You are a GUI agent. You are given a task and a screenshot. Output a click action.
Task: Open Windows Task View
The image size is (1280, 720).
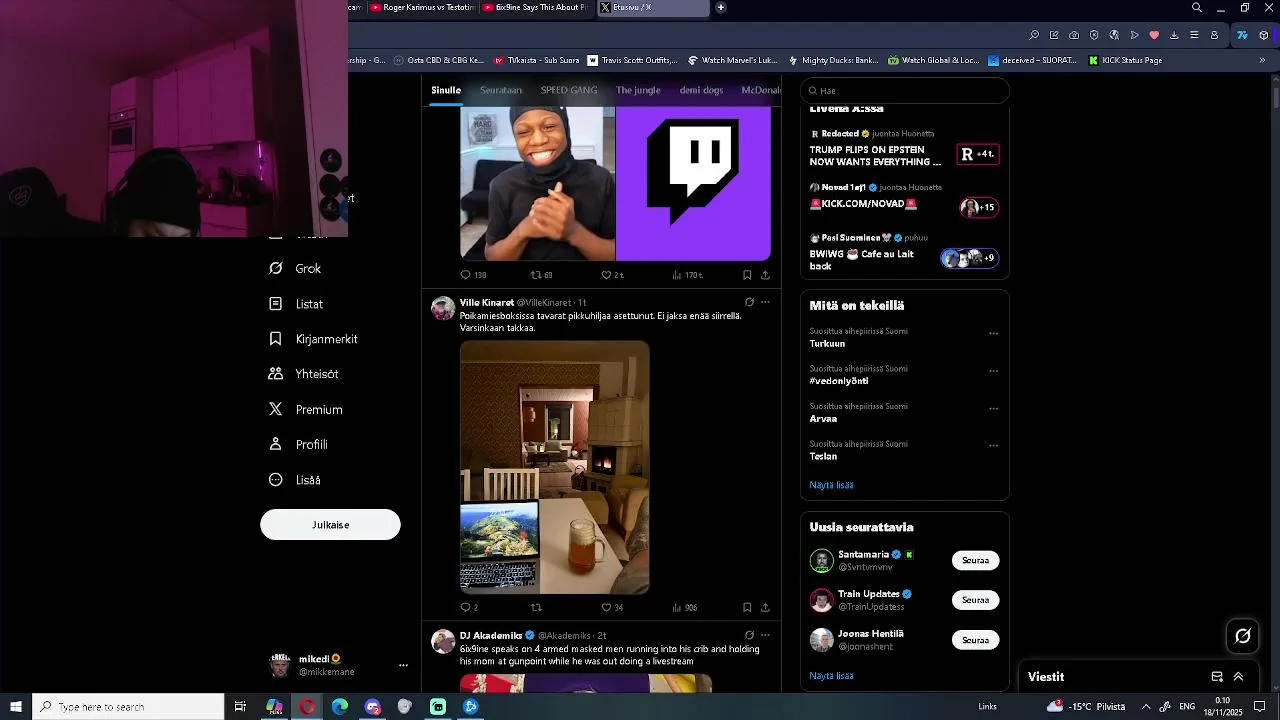click(240, 707)
